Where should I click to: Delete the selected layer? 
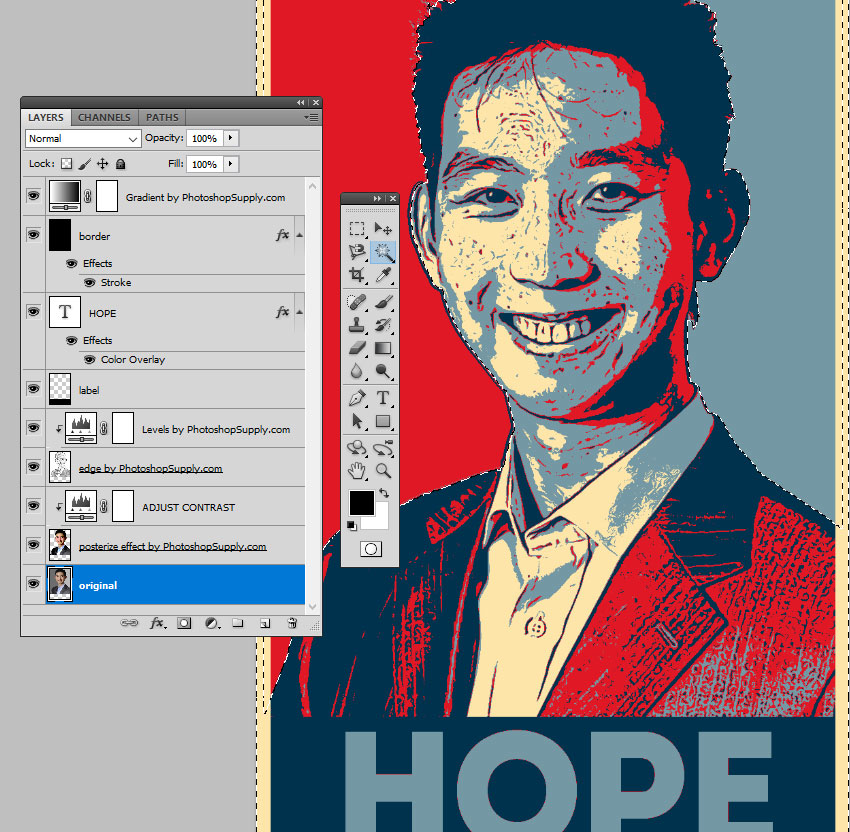pos(292,623)
